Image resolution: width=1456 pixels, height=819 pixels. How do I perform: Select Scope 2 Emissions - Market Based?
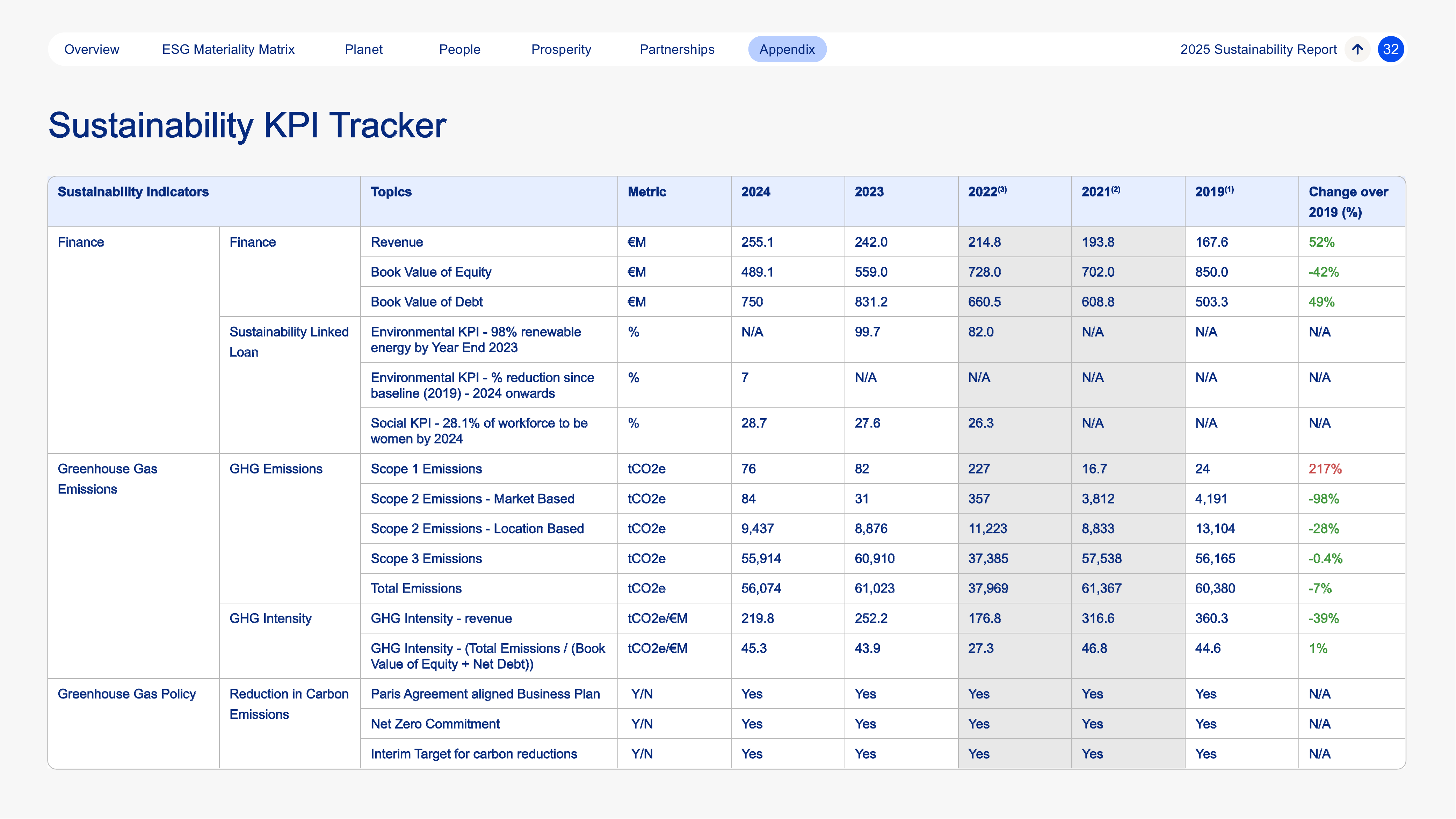472,499
